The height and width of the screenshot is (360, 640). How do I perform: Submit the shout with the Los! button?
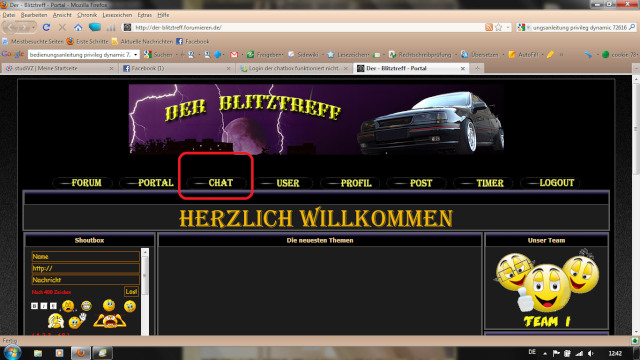tap(131, 291)
